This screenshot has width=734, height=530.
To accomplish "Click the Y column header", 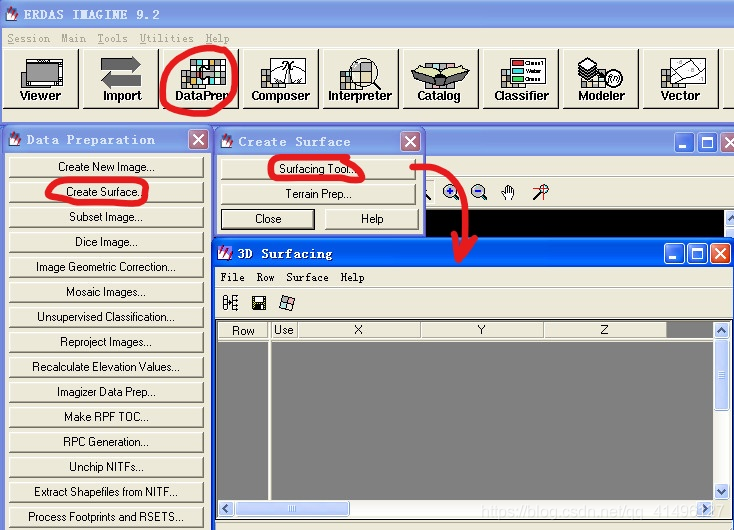I will [x=482, y=330].
